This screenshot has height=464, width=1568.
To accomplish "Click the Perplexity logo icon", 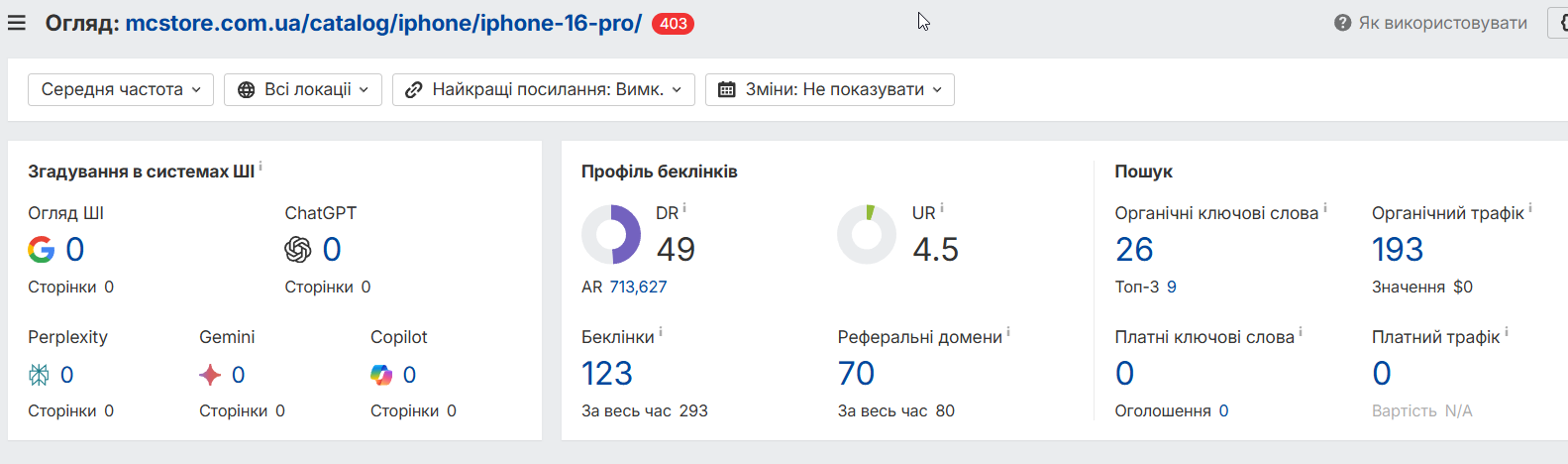I will click(x=39, y=375).
